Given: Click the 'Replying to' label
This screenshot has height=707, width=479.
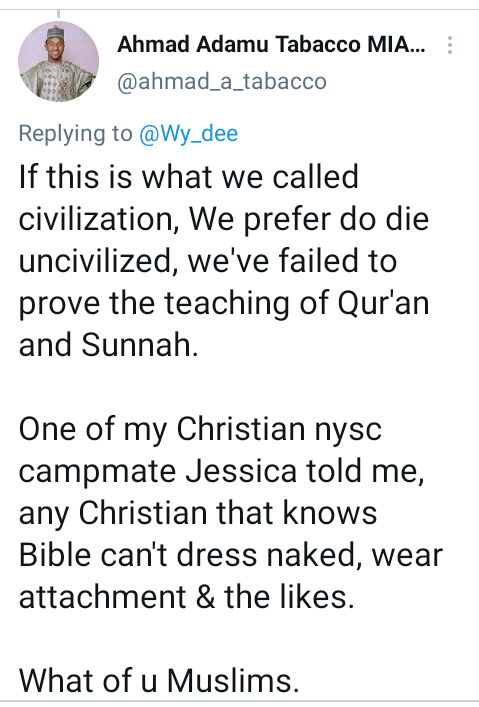Looking at the screenshot, I should [75, 134].
